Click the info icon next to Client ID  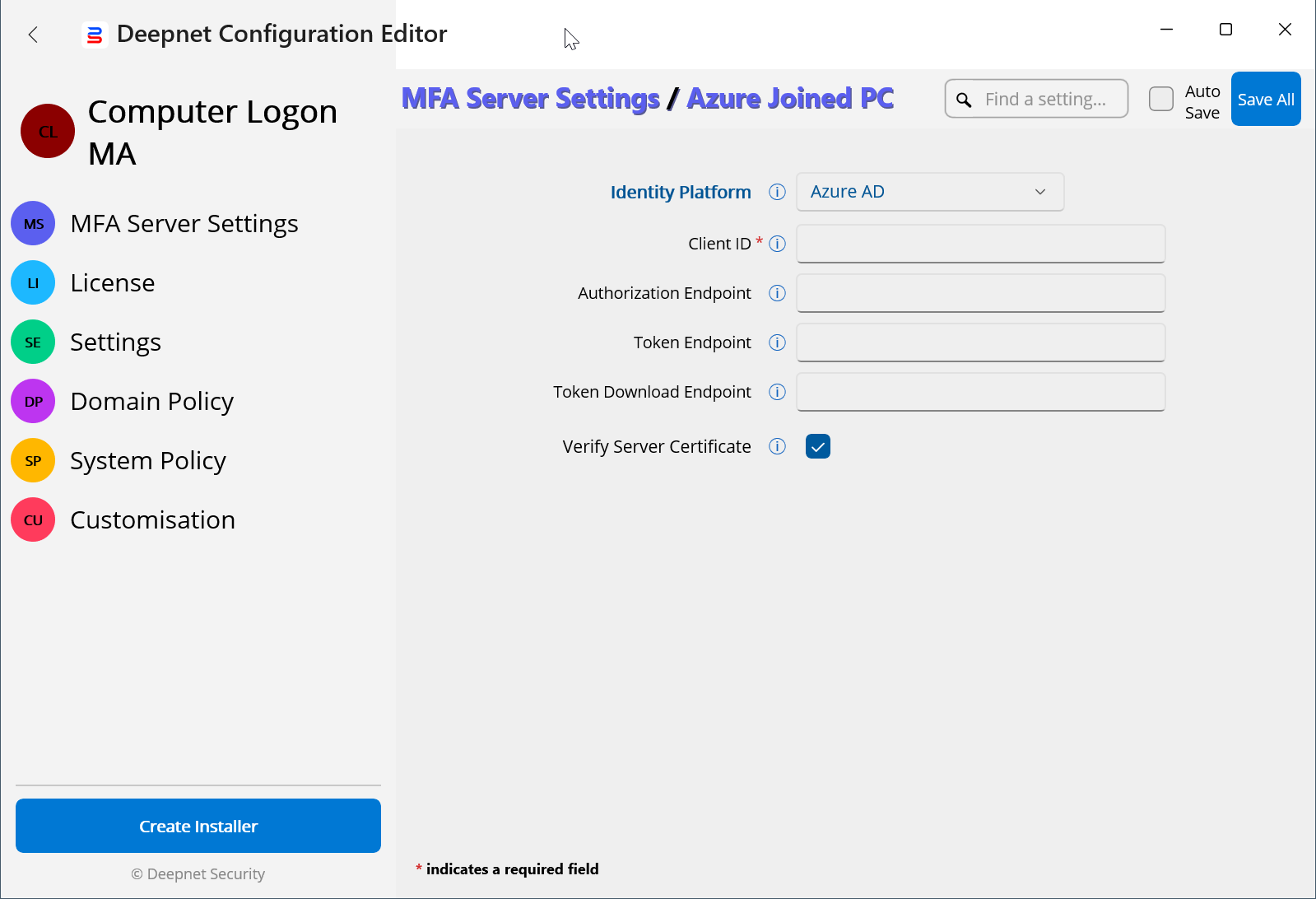coord(777,244)
